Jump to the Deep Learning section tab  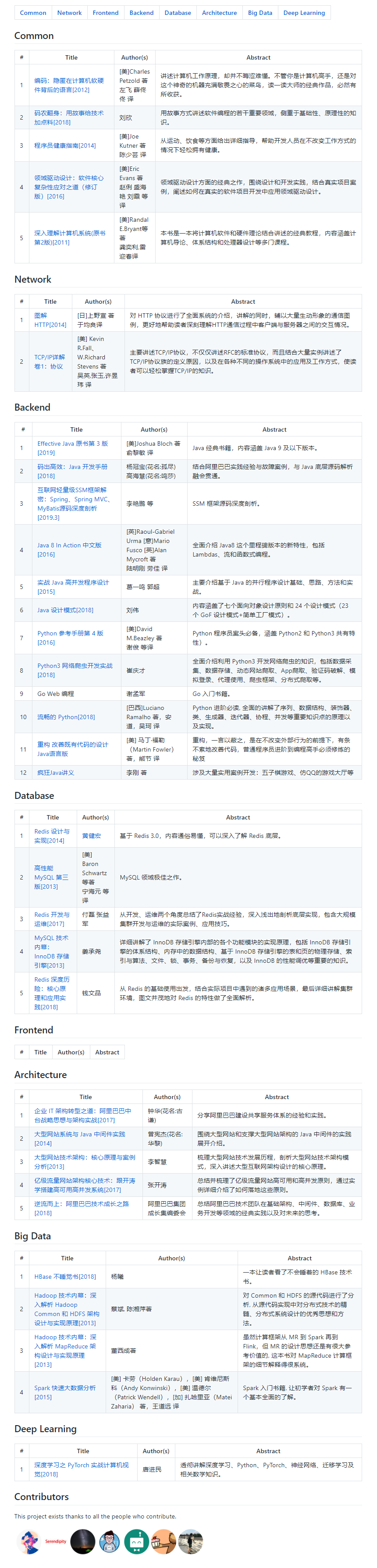304,13
